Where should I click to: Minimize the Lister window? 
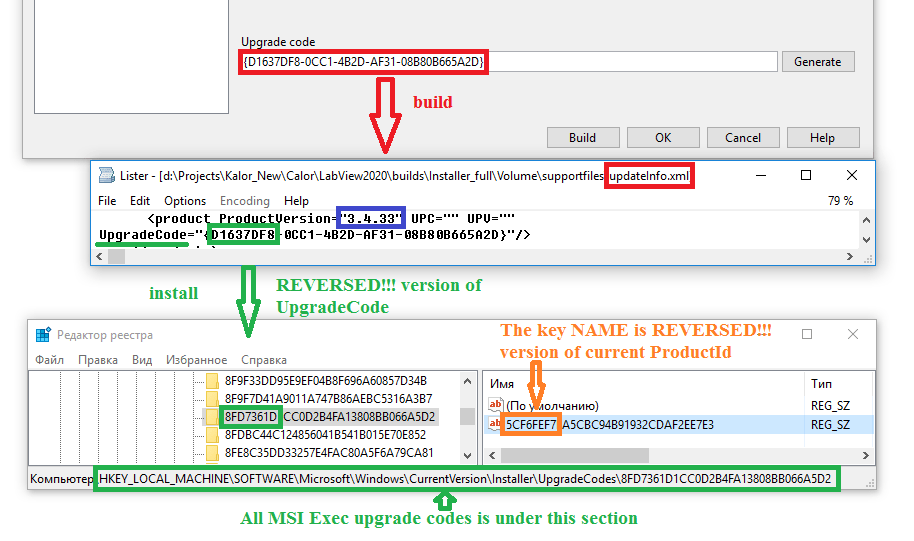point(761,175)
